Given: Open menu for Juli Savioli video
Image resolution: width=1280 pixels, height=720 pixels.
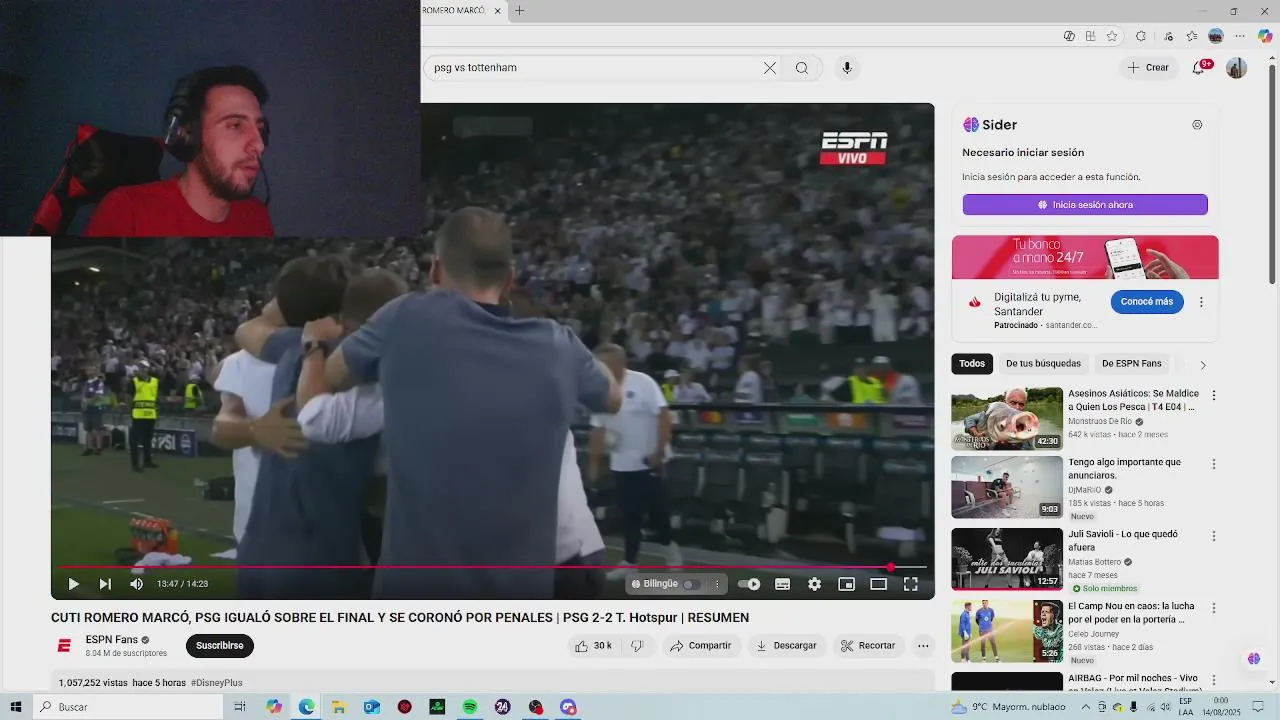Looking at the screenshot, I should pyautogui.click(x=1214, y=536).
